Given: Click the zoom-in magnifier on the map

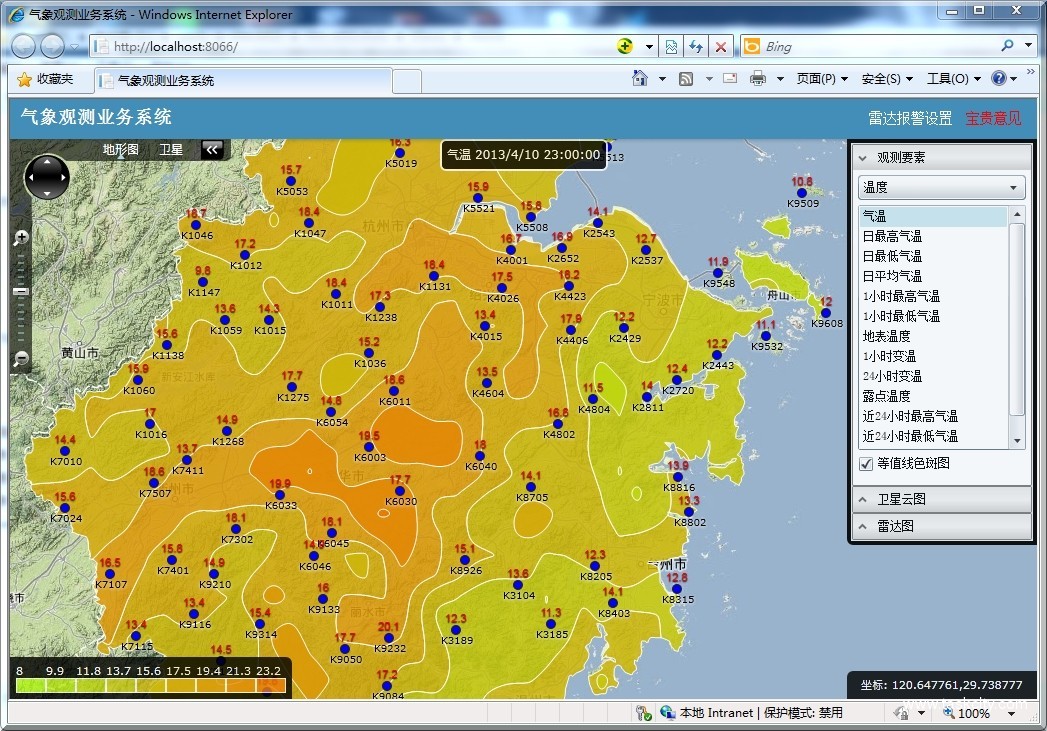Looking at the screenshot, I should pos(20,237).
